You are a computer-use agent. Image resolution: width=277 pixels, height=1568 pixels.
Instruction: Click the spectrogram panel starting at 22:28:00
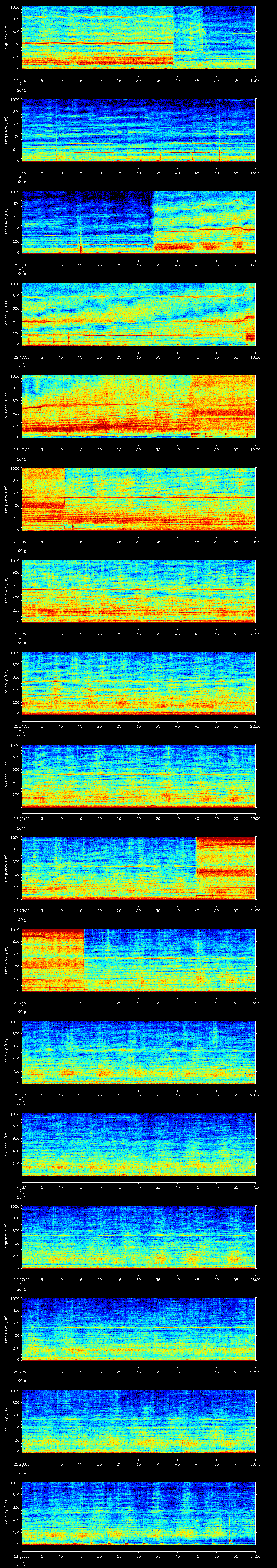(139, 1329)
